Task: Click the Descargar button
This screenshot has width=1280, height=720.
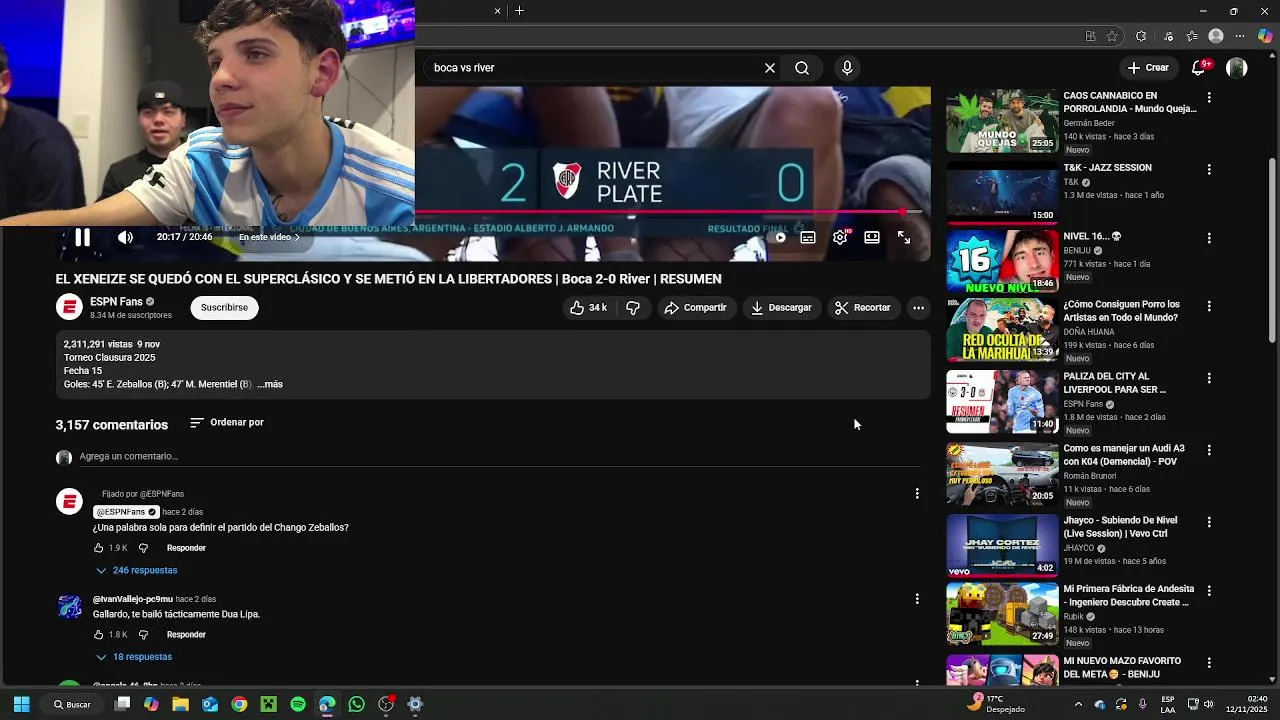Action: (781, 308)
